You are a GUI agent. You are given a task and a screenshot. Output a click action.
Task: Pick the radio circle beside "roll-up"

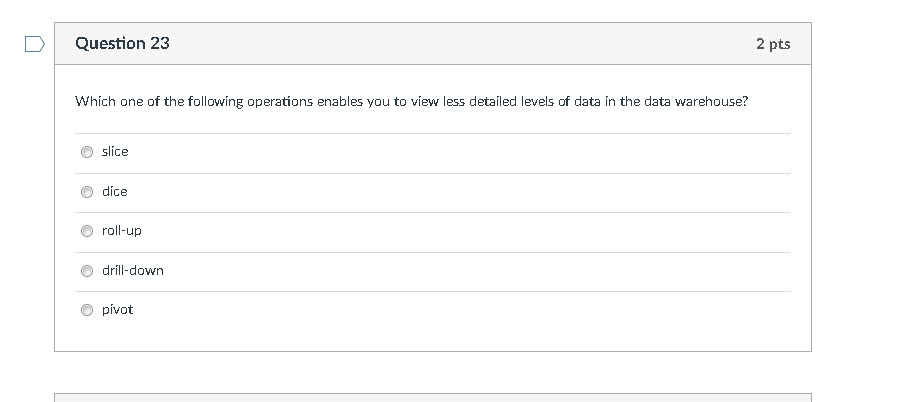coord(87,231)
